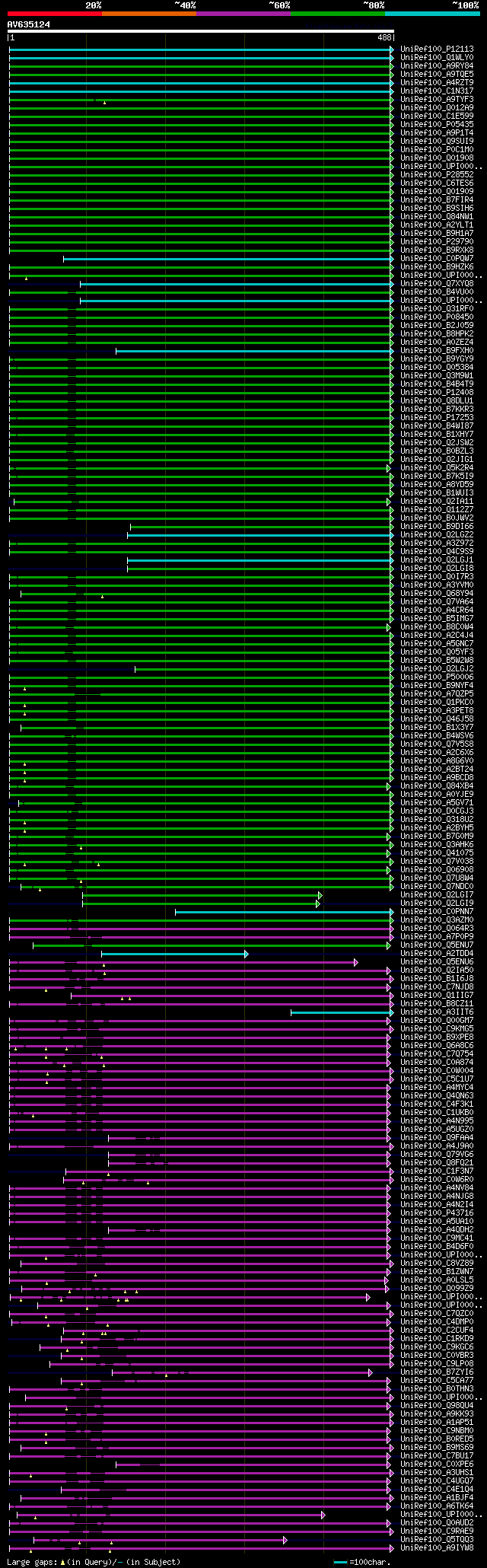
Task: Select hit label UniRef100_Q9SUI9
Action: (437, 141)
